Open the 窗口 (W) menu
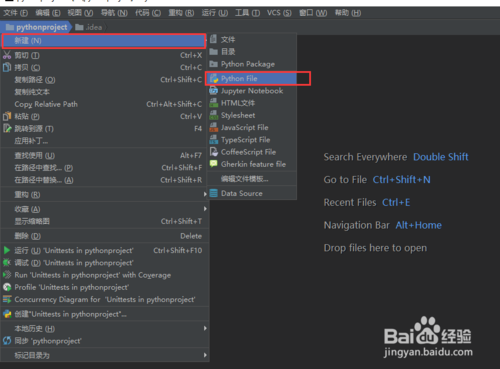This screenshot has width=500, height=369. tap(313, 13)
